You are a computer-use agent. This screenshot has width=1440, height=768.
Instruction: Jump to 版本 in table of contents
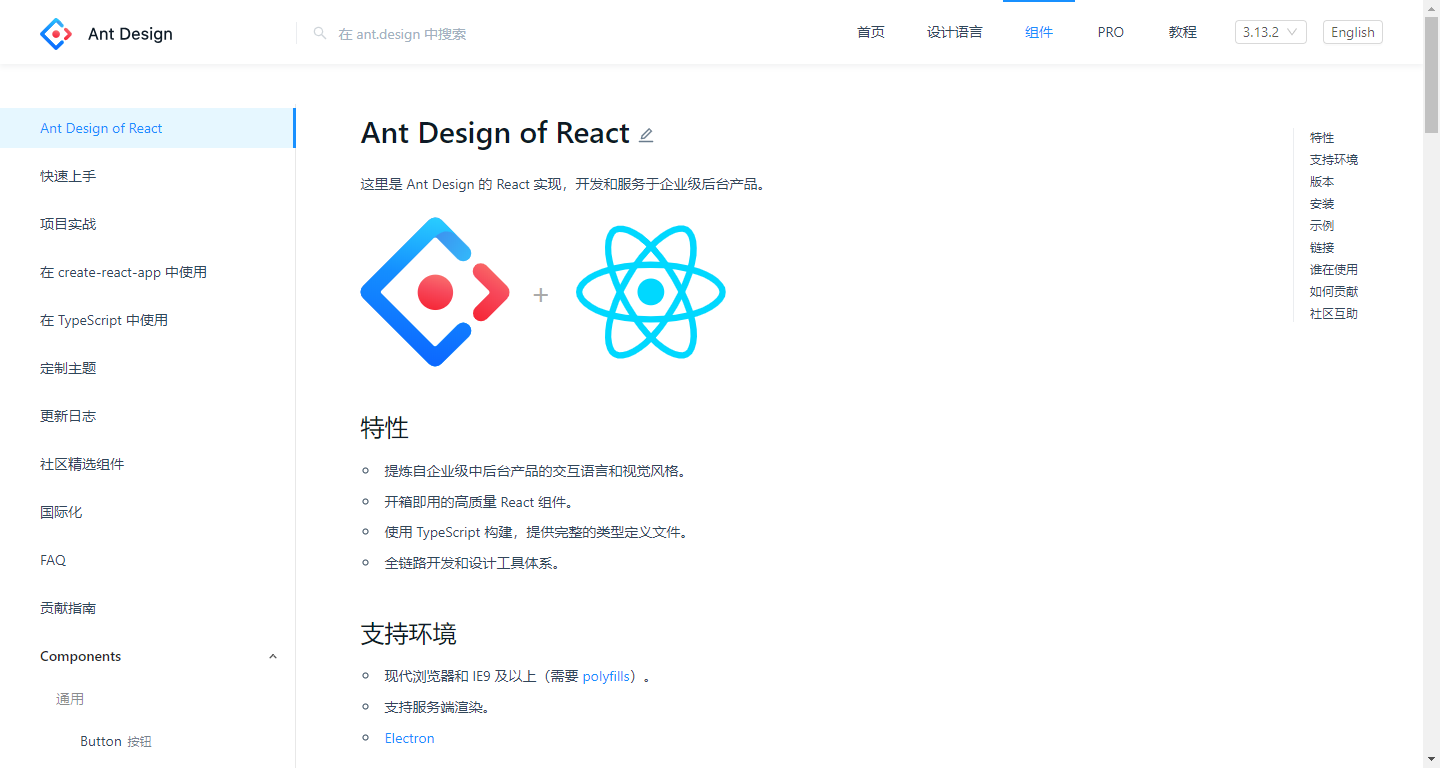(1322, 182)
